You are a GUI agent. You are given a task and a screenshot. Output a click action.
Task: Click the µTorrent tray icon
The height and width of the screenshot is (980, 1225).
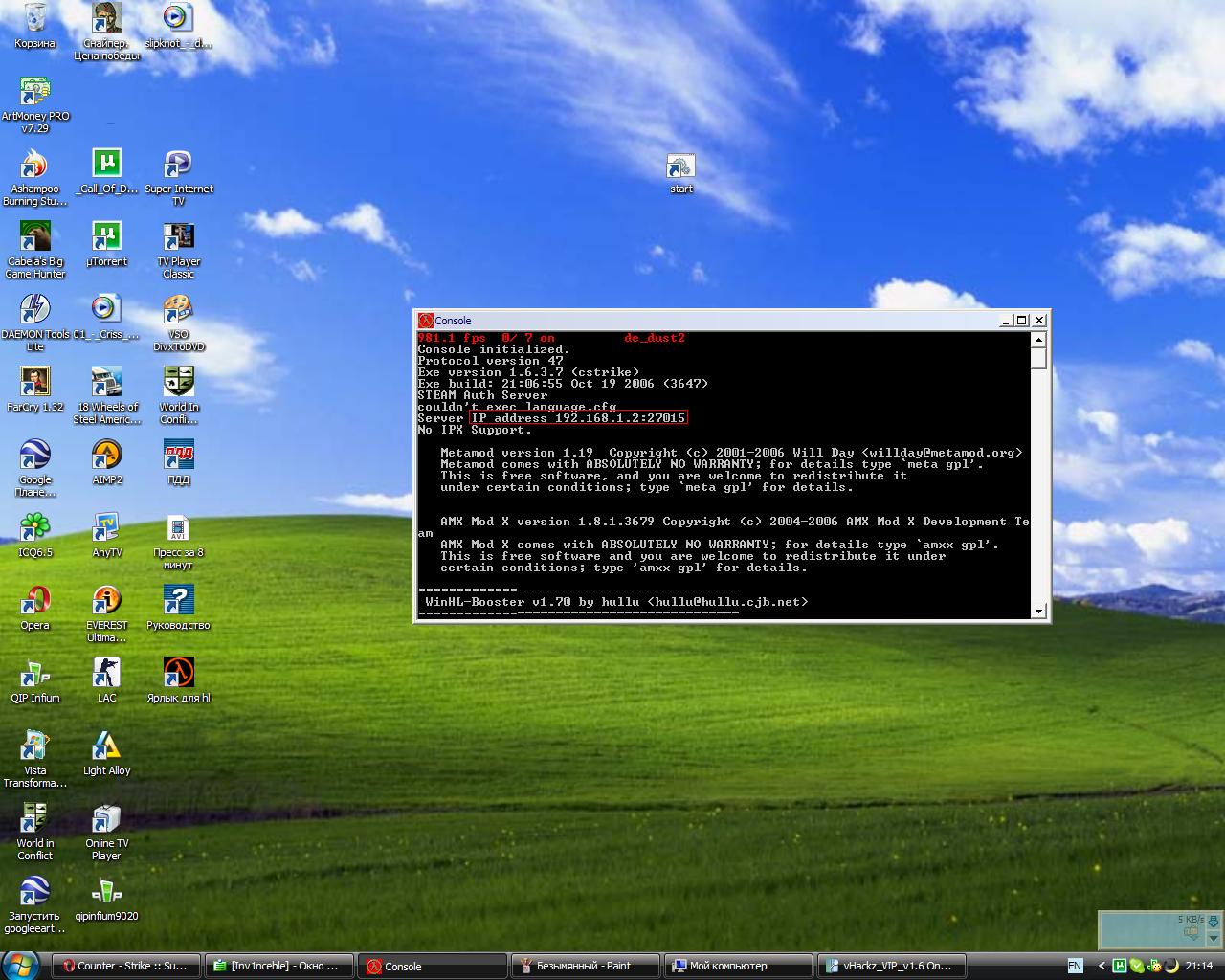(1118, 966)
